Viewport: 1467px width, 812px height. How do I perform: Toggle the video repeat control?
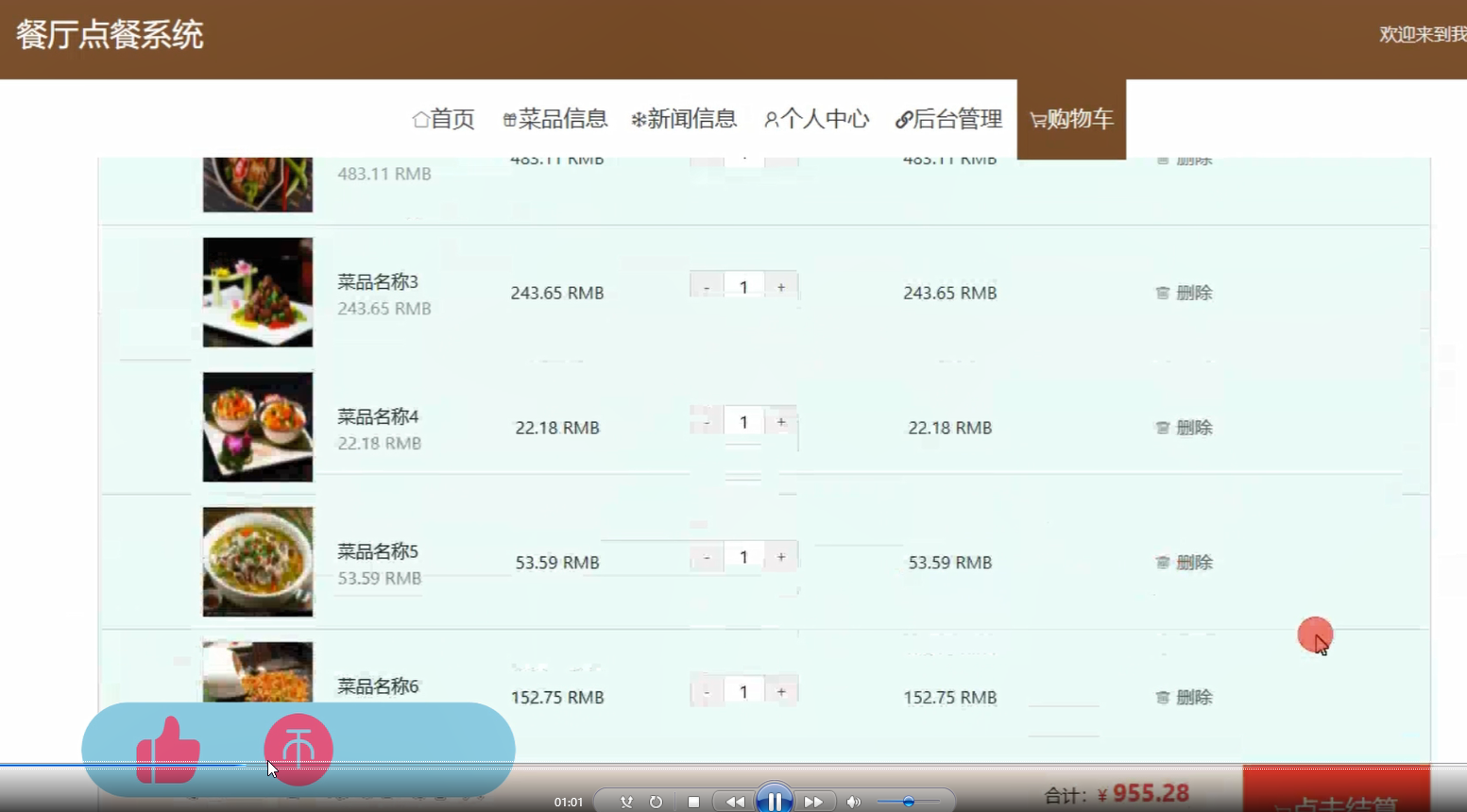point(654,800)
